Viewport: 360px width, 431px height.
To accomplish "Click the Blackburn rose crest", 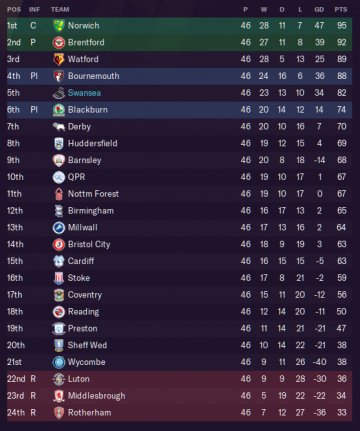I will click(x=59, y=110).
